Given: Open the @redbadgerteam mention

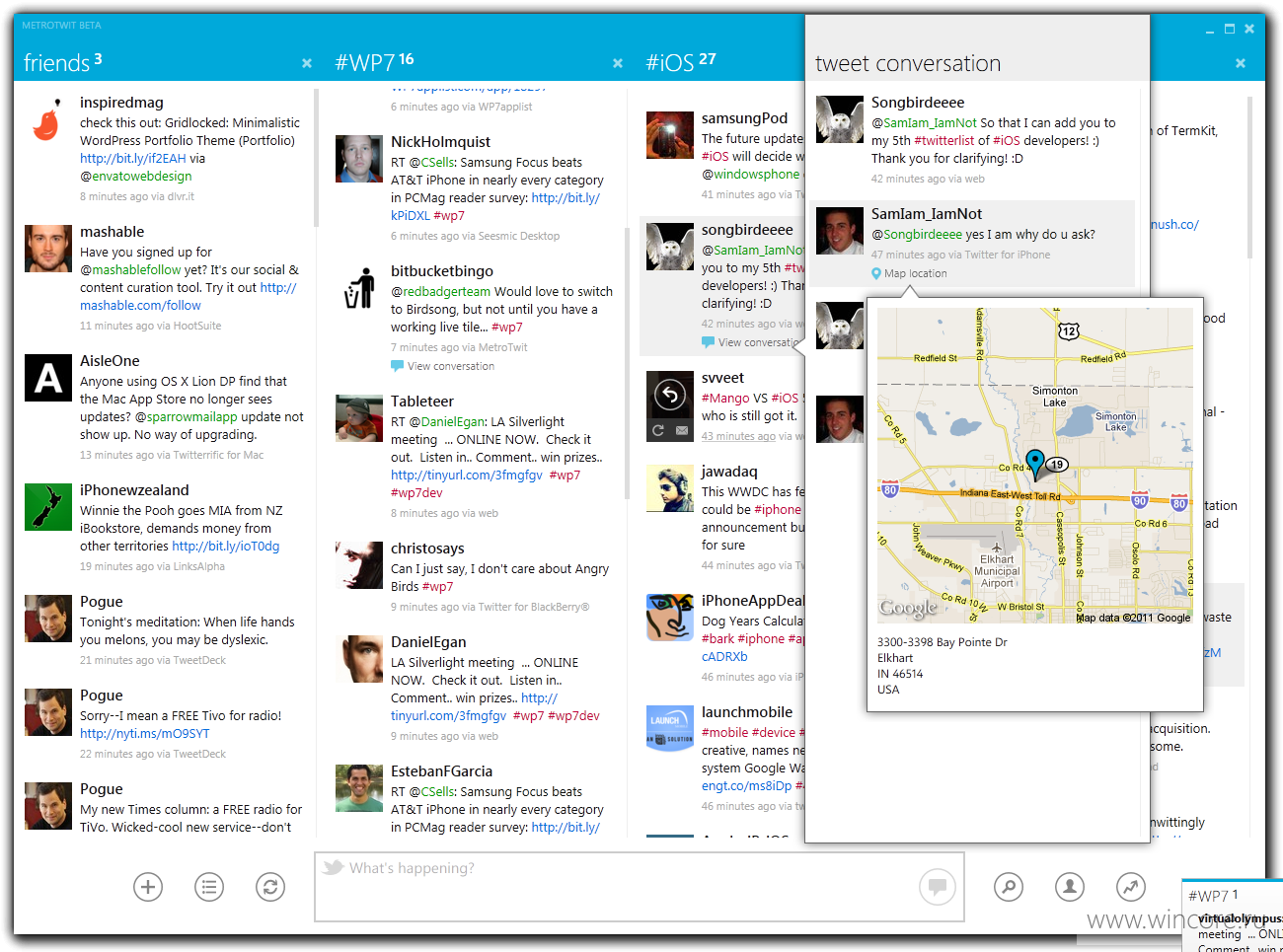Looking at the screenshot, I should pyautogui.click(x=440, y=291).
